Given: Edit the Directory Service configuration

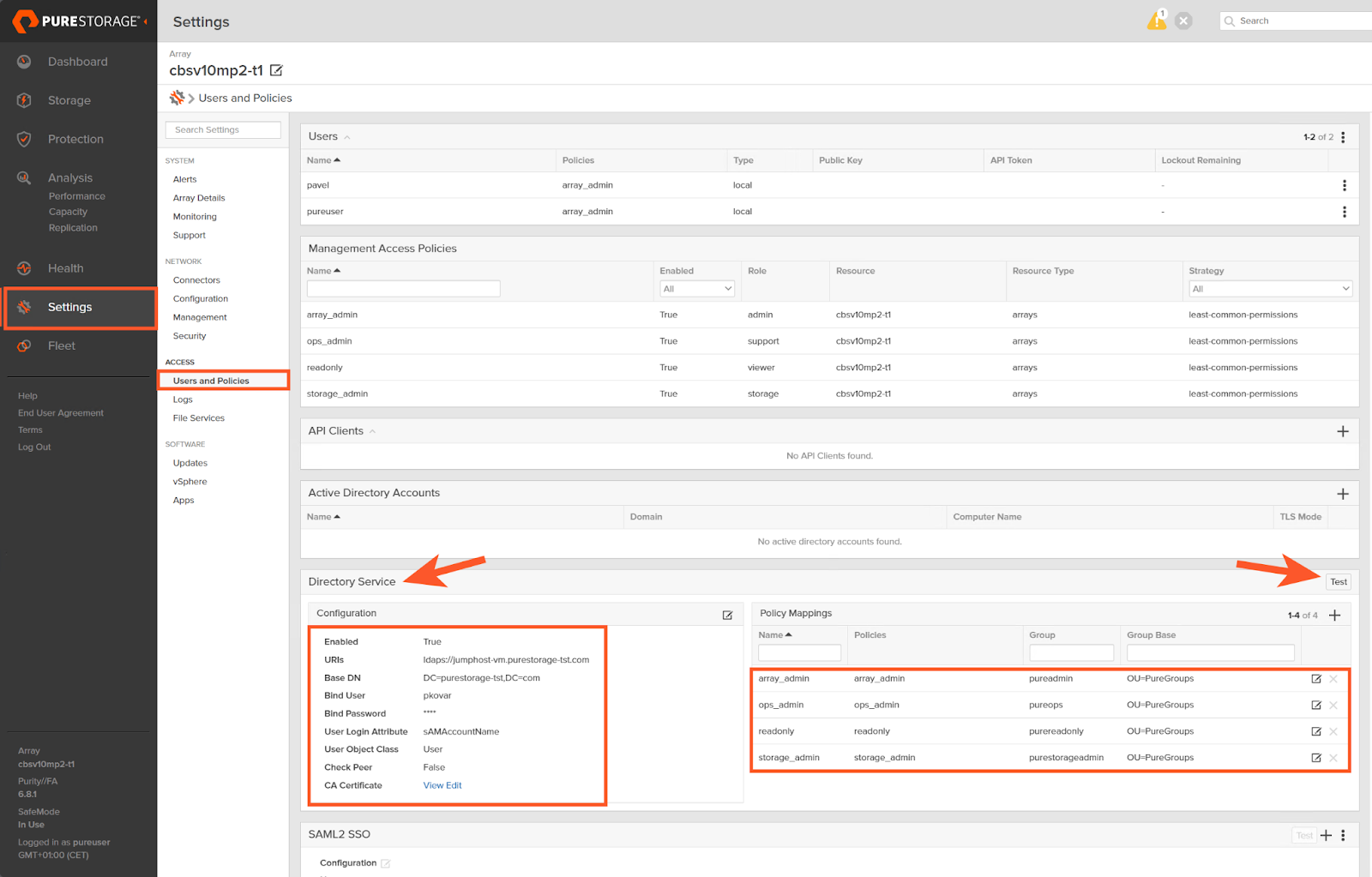Looking at the screenshot, I should (727, 615).
